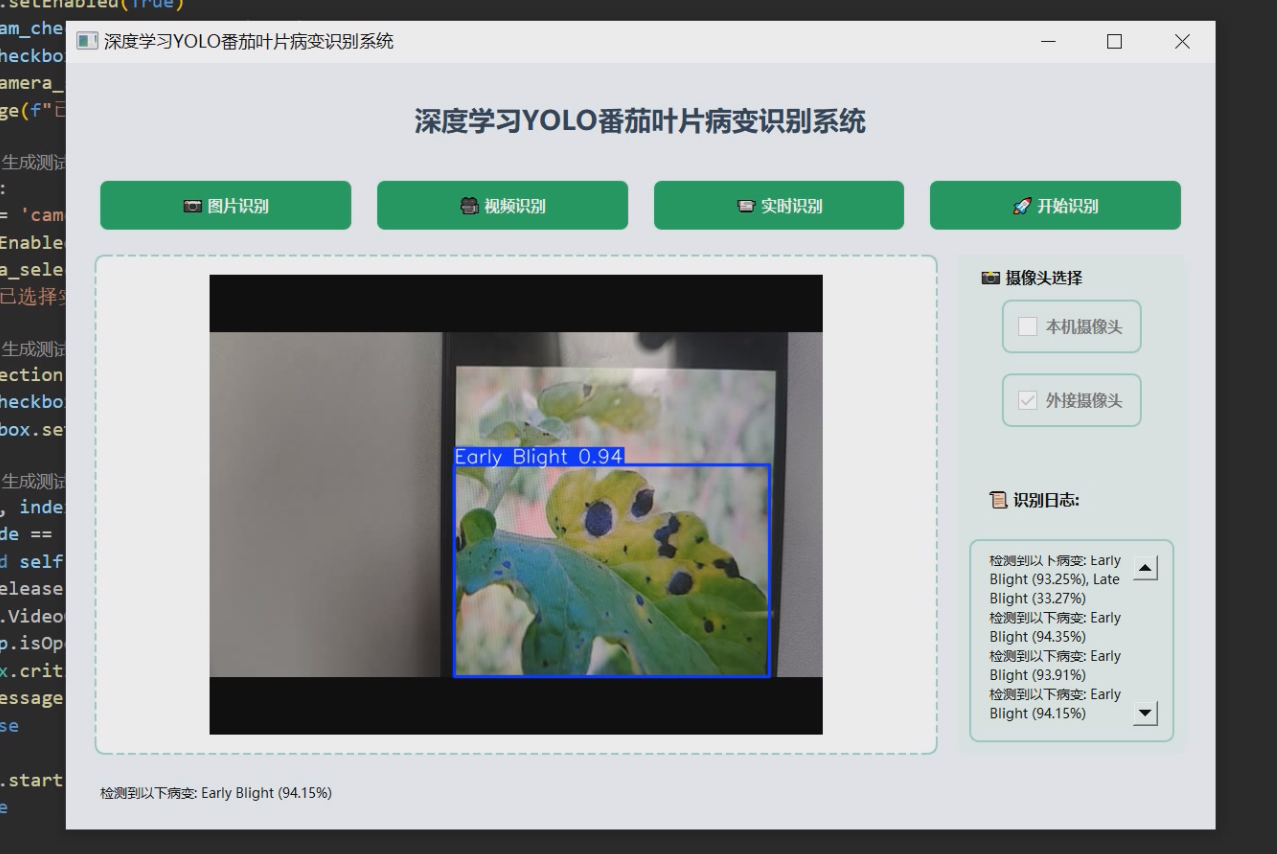Screen dimensions: 1277x854
Task: Close the YOLO recognition window
Action: click(x=1182, y=41)
